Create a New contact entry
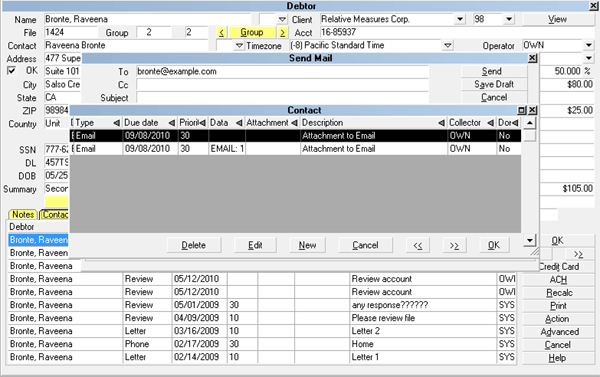This screenshot has height=377, width=600. 307,245
